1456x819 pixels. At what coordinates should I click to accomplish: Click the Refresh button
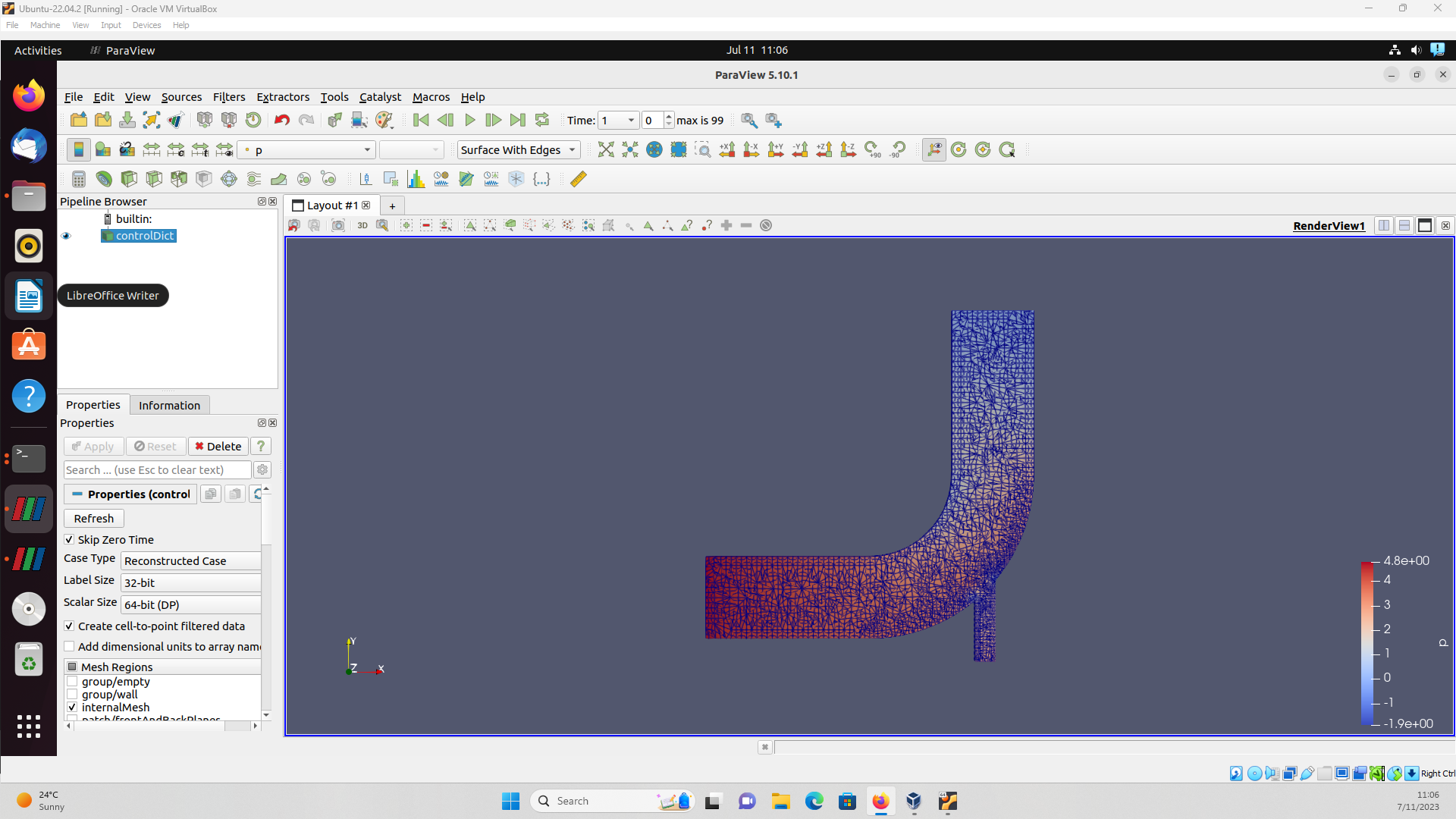(94, 519)
